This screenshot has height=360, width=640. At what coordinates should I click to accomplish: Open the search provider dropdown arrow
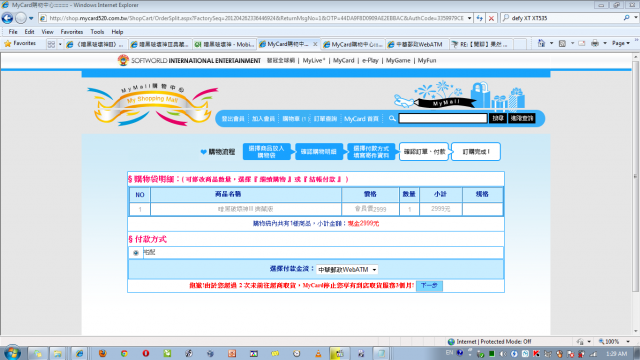coord(636,18)
